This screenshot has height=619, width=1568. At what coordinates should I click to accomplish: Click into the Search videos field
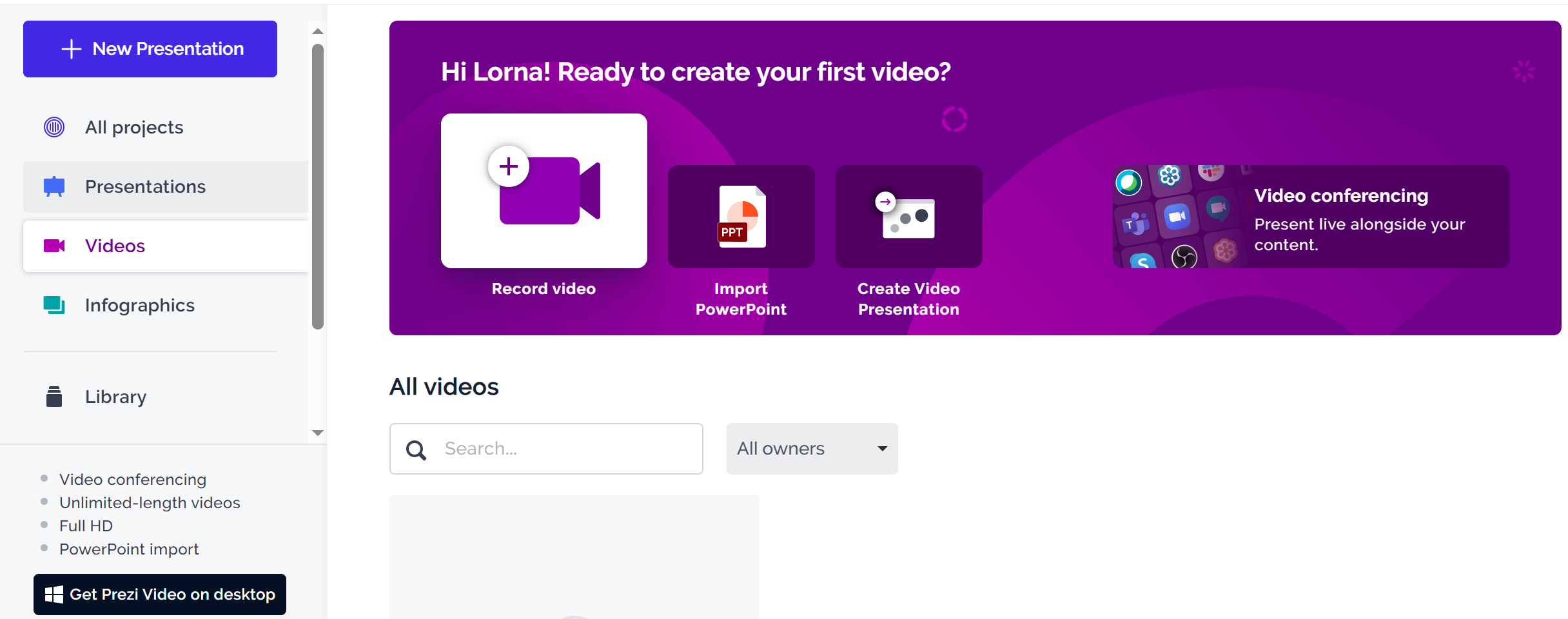pyautogui.click(x=546, y=449)
